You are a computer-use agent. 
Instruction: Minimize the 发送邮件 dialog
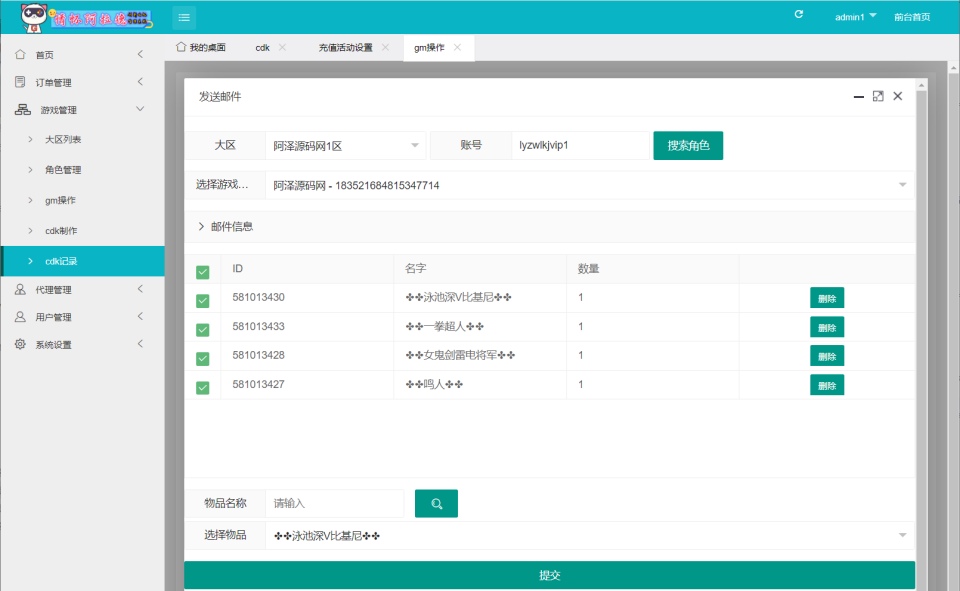point(858,96)
